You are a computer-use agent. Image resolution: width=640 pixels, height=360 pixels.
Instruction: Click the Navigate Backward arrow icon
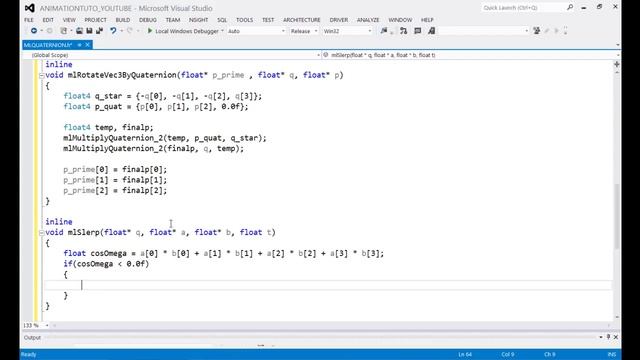34,31
